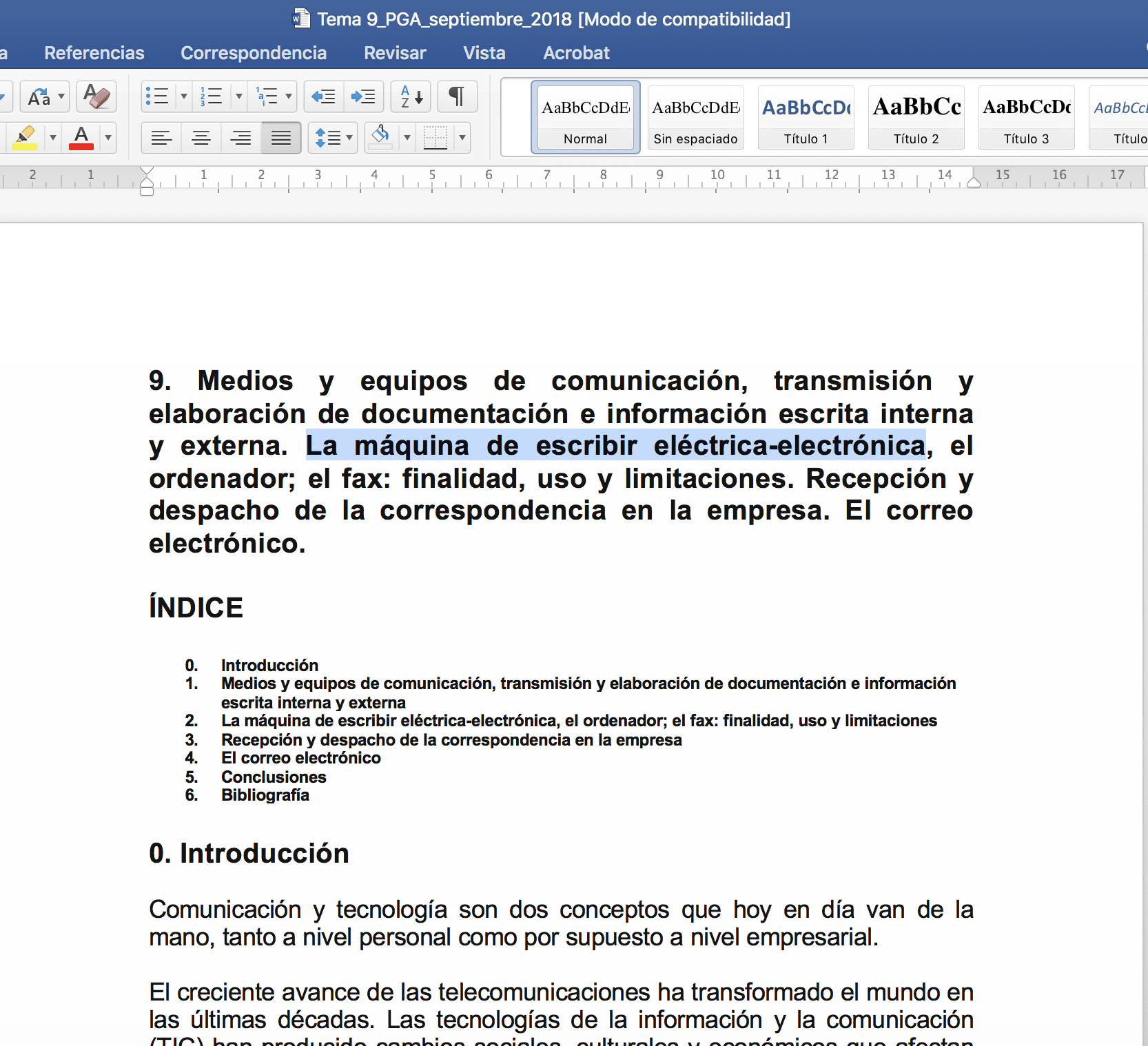Viewport: 1148px width, 1046px height.
Task: Click the ÍNDICE heading
Action: click(196, 608)
